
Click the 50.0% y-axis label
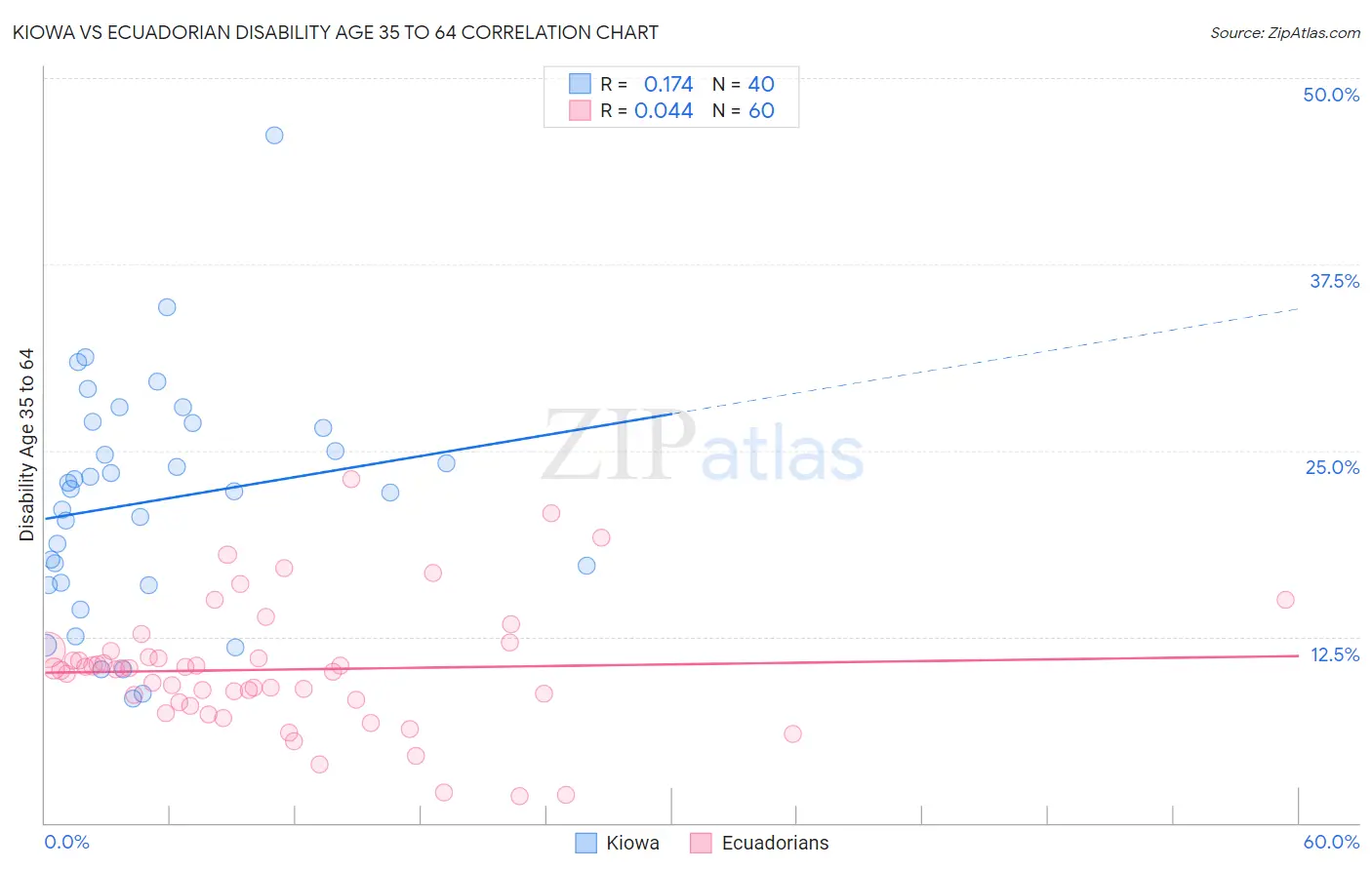[x=1331, y=95]
